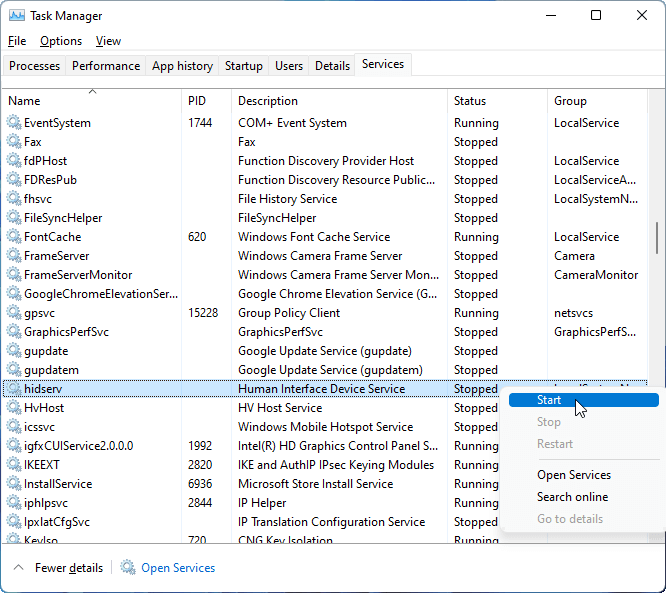
Task: Select 'Human Interface Device Service' description
Action: coord(322,389)
